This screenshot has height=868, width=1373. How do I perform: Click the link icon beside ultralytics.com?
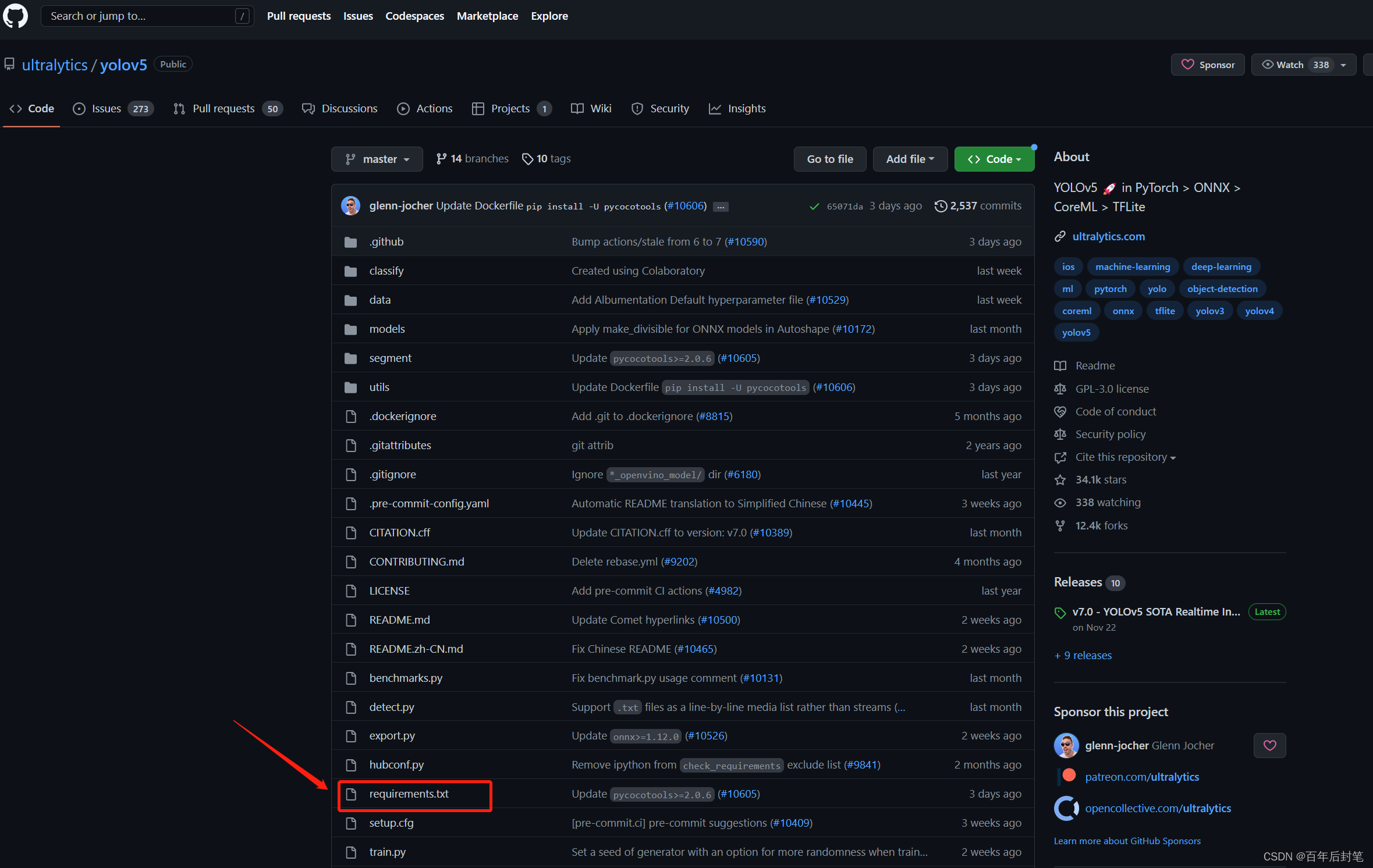tap(1060, 236)
